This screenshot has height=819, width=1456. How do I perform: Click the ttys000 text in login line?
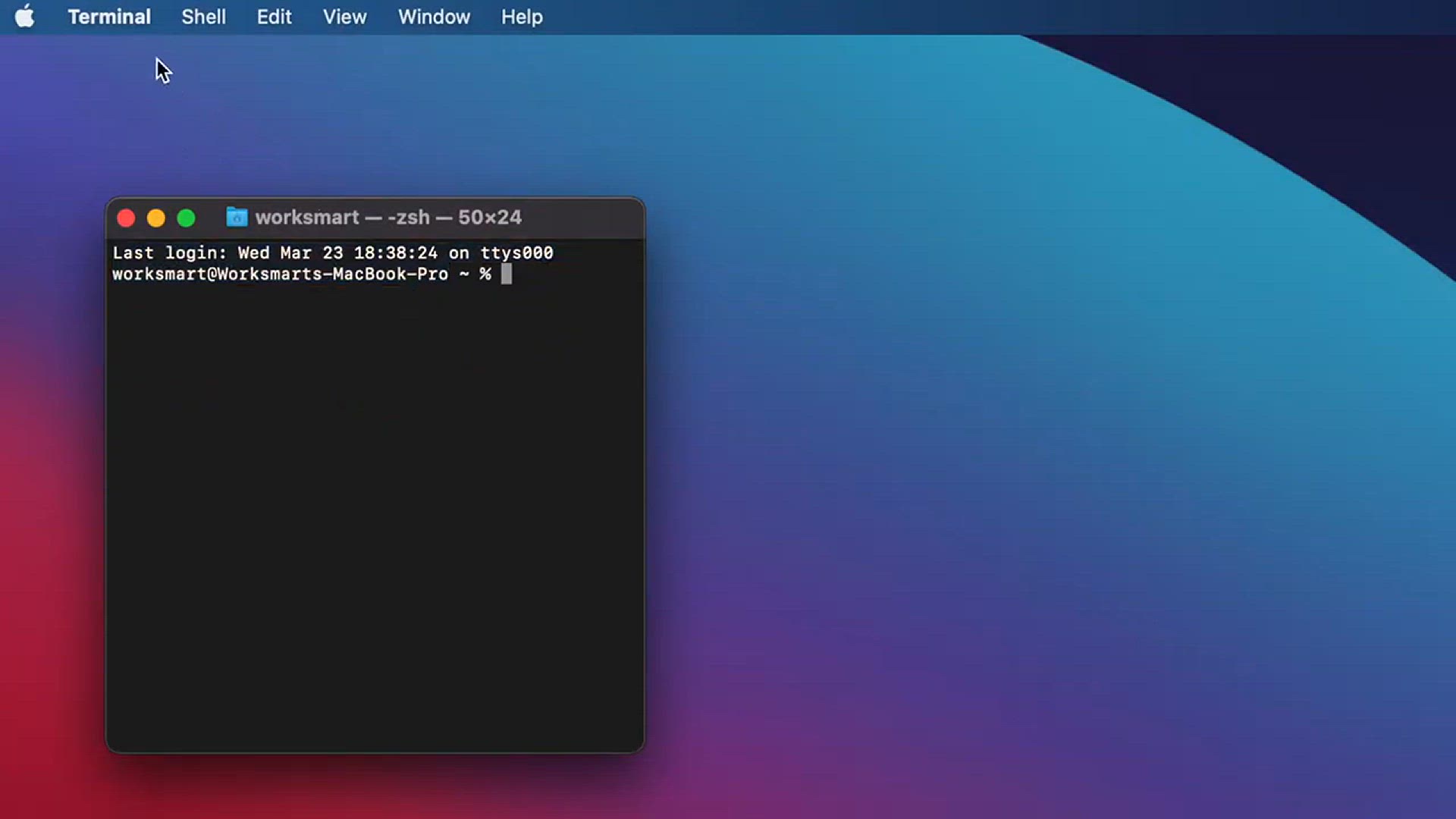coord(516,253)
